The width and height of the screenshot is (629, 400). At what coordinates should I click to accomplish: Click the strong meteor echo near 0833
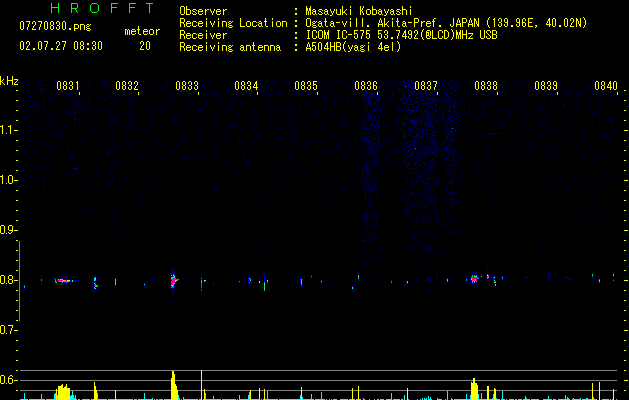tap(173, 280)
